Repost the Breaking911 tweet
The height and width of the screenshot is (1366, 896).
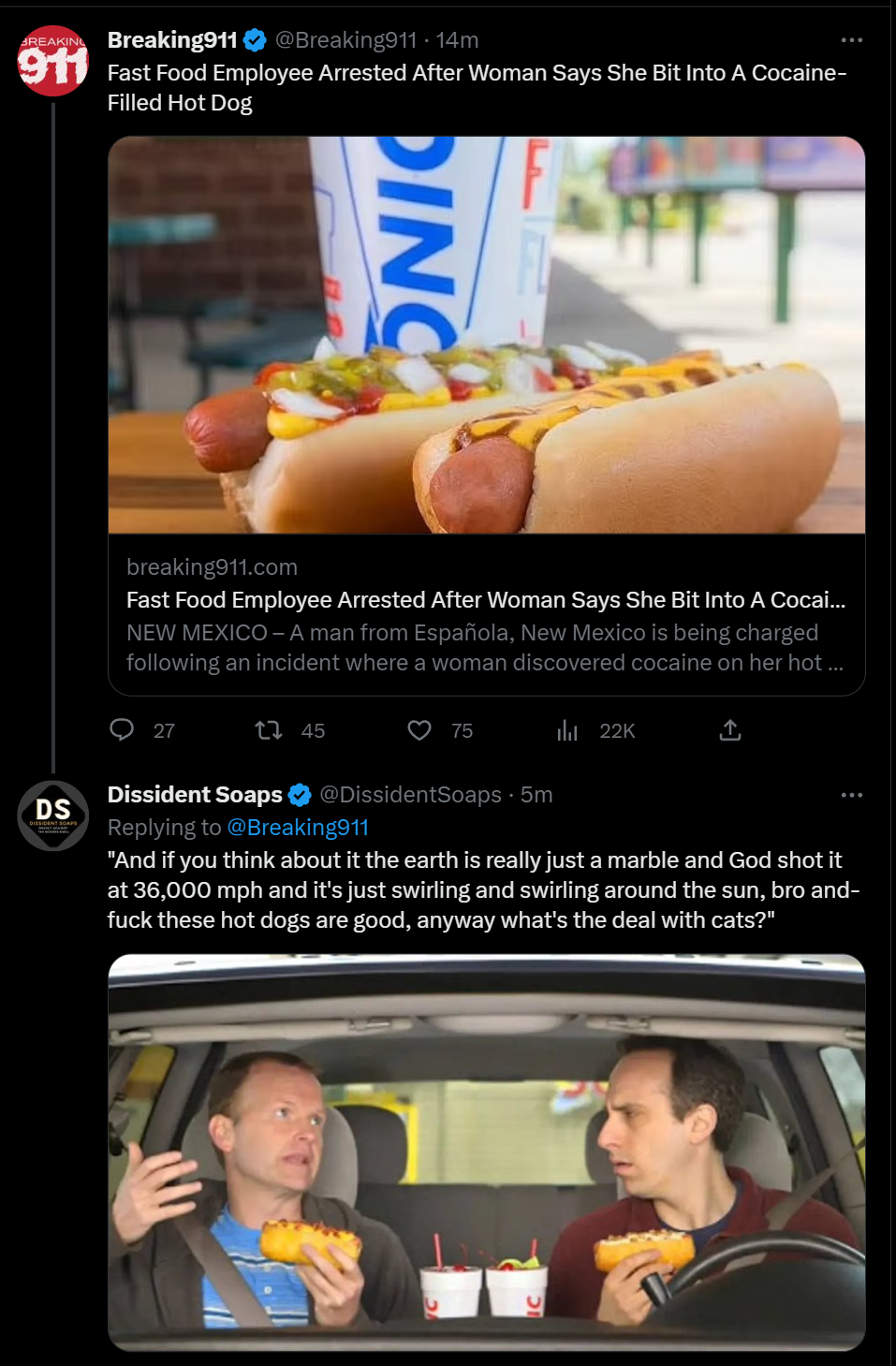click(269, 730)
